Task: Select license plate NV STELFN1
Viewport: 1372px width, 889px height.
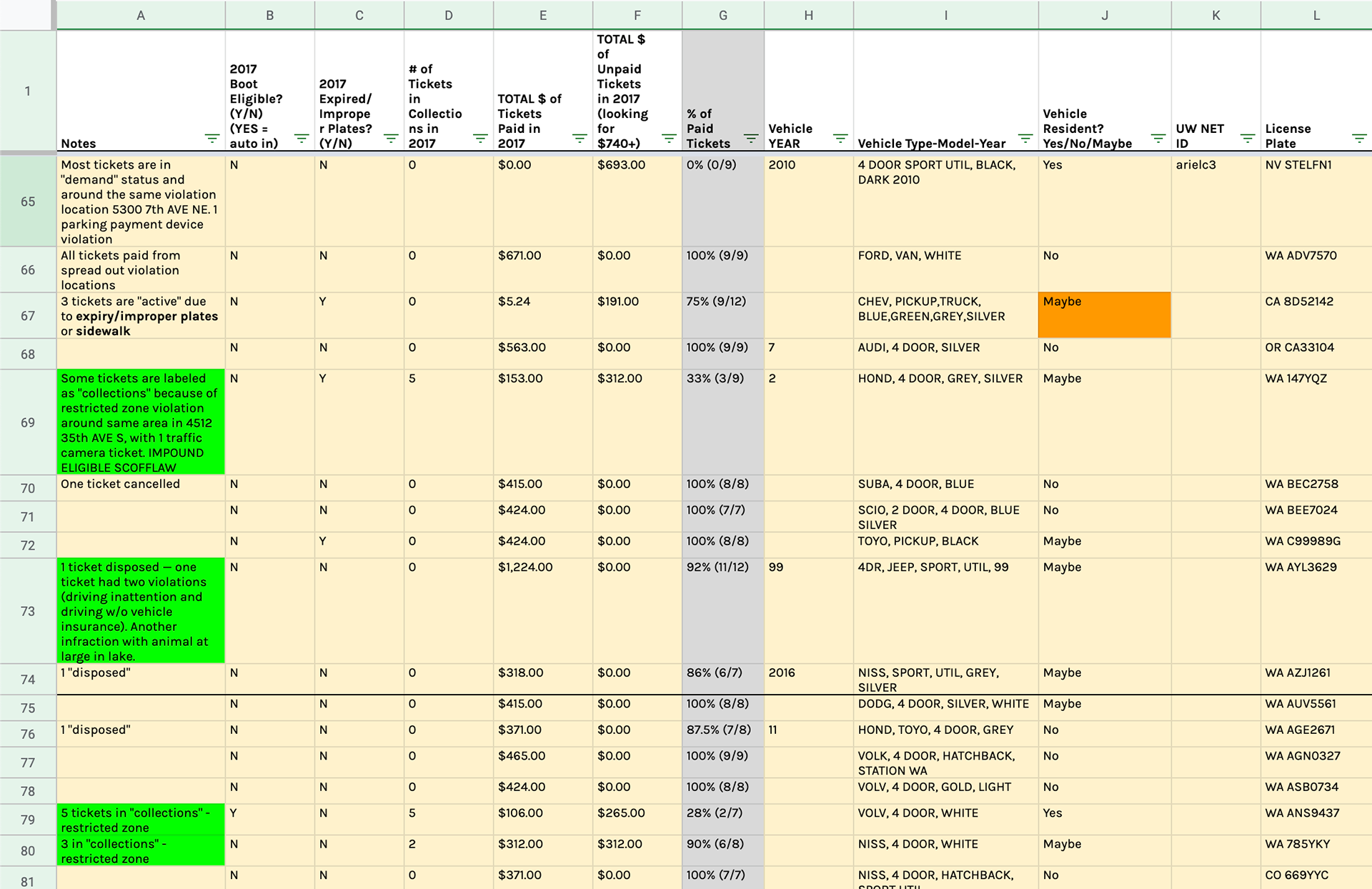Action: [1316, 202]
